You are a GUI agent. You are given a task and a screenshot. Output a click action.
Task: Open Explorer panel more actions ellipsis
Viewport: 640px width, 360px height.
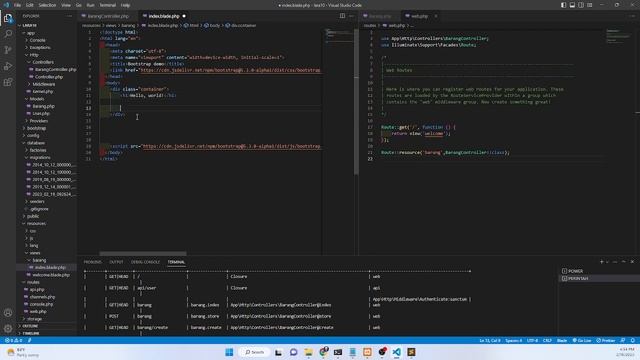point(69,16)
